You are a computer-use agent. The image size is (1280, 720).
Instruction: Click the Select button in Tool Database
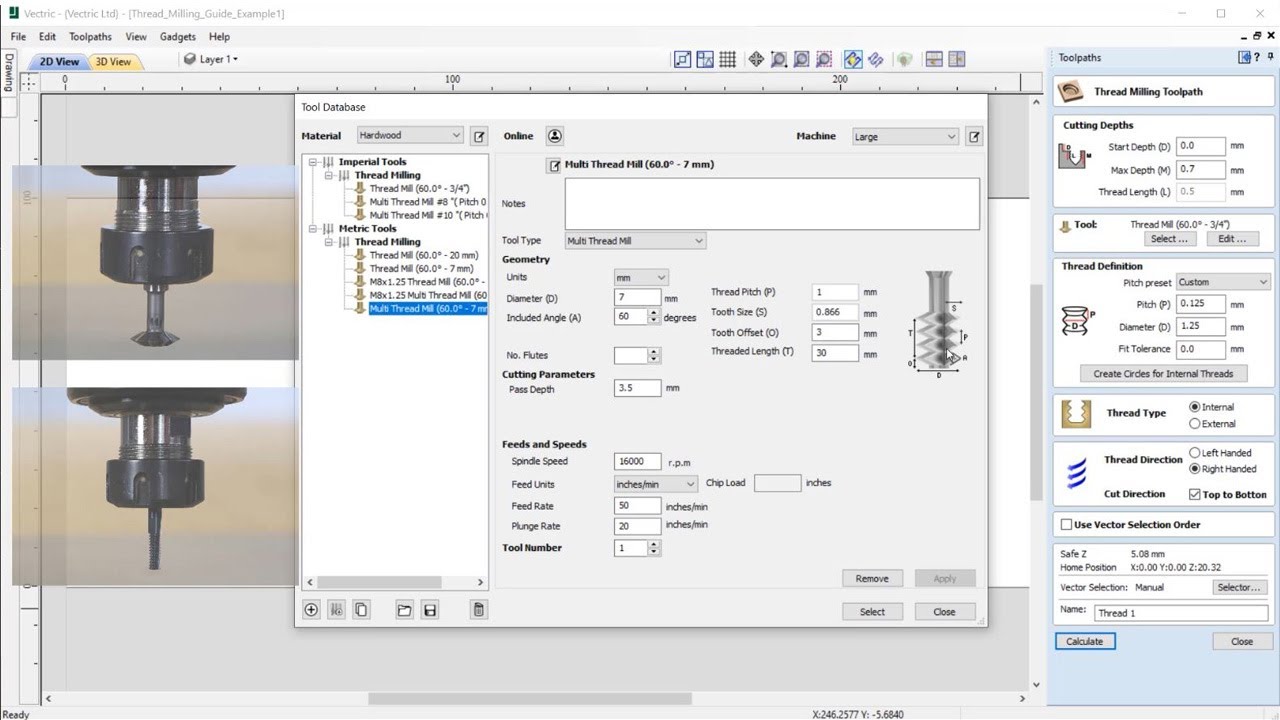872,612
